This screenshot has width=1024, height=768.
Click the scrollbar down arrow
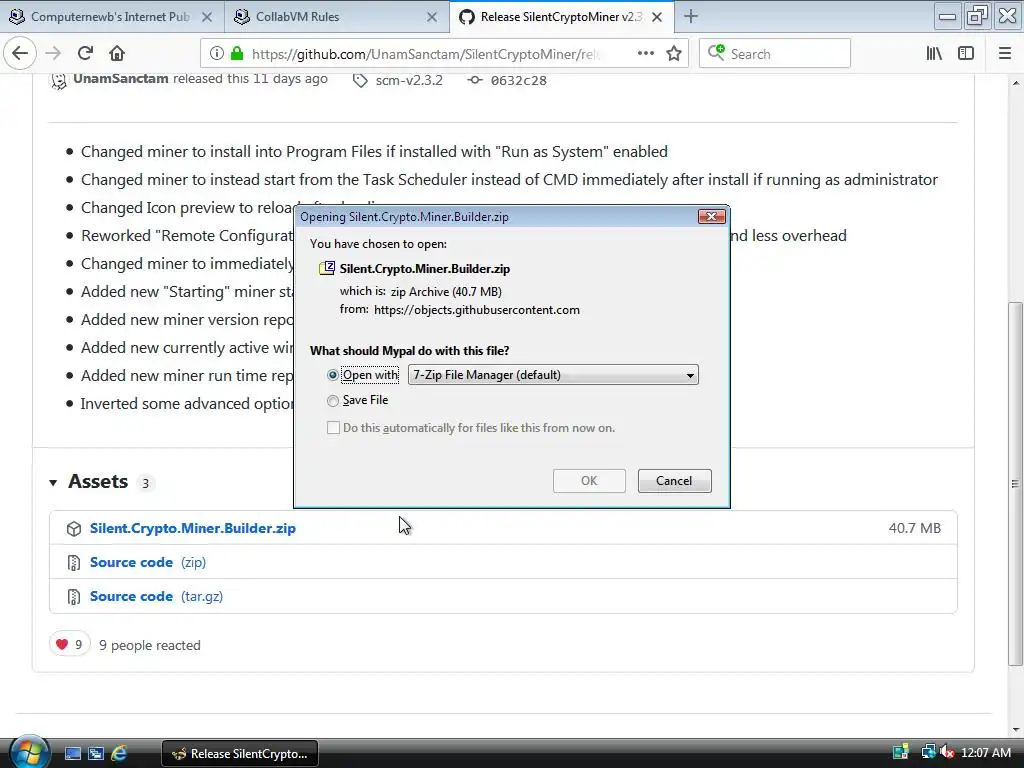(x=1015, y=729)
